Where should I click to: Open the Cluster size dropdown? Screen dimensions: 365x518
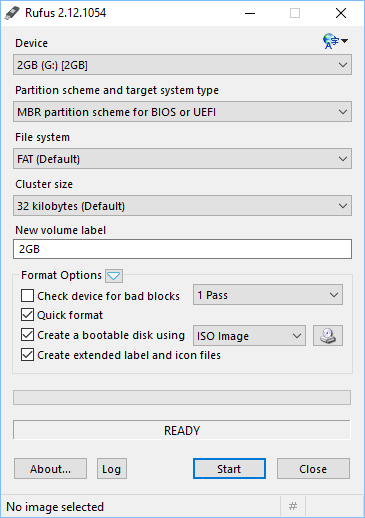182,206
